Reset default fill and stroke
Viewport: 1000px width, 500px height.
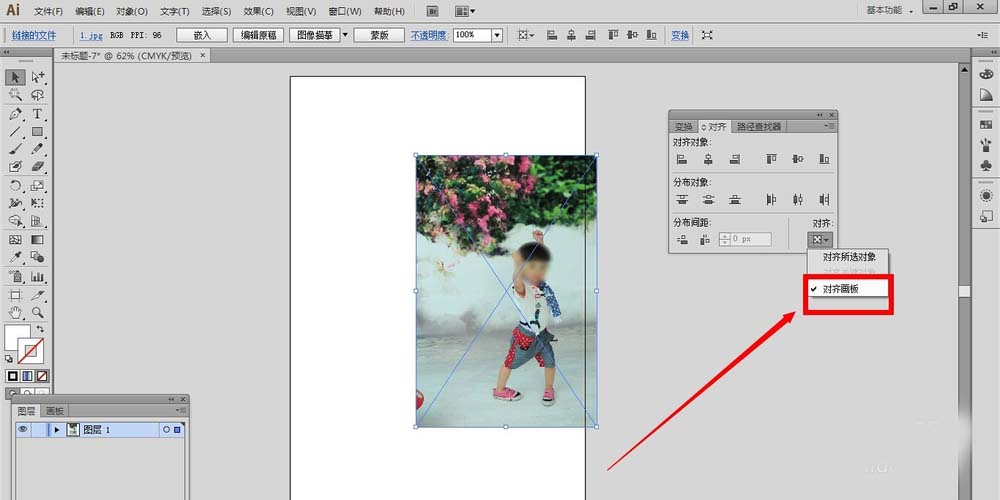(x=9, y=359)
